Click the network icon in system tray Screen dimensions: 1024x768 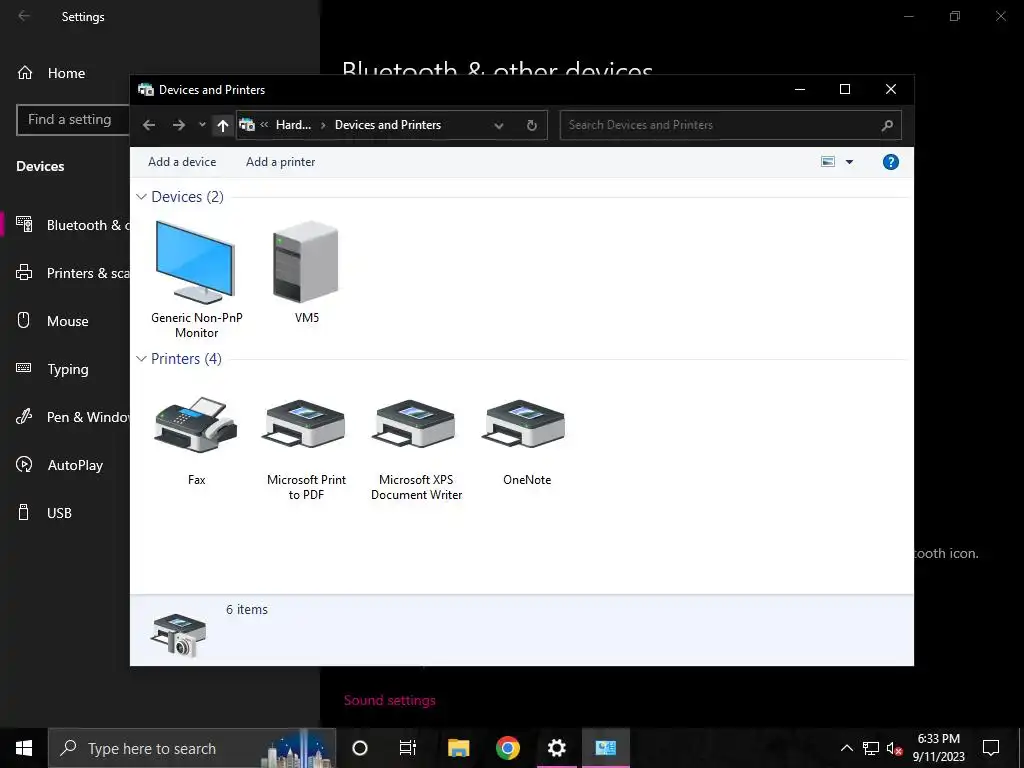(871, 748)
